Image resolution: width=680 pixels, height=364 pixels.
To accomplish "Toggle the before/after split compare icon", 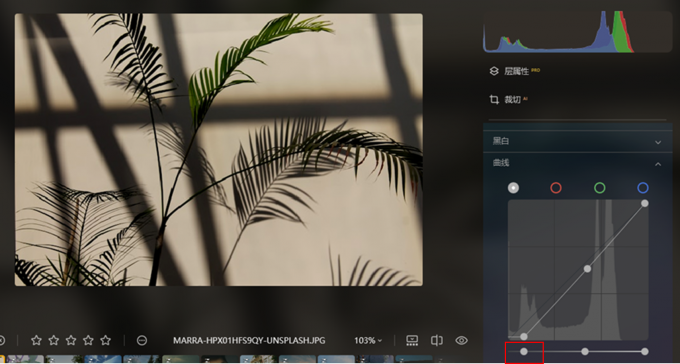I will tap(437, 341).
